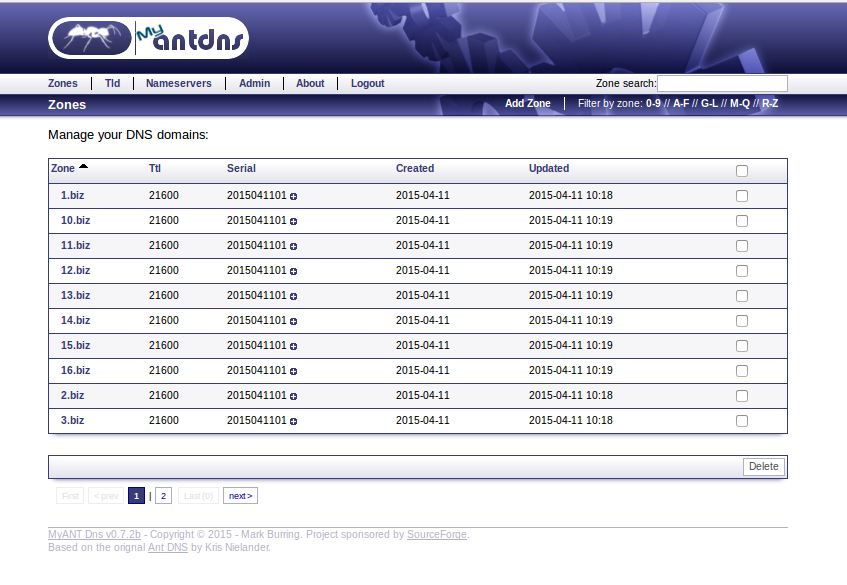Open the Nameservers menu
847x585 pixels.
178,83
